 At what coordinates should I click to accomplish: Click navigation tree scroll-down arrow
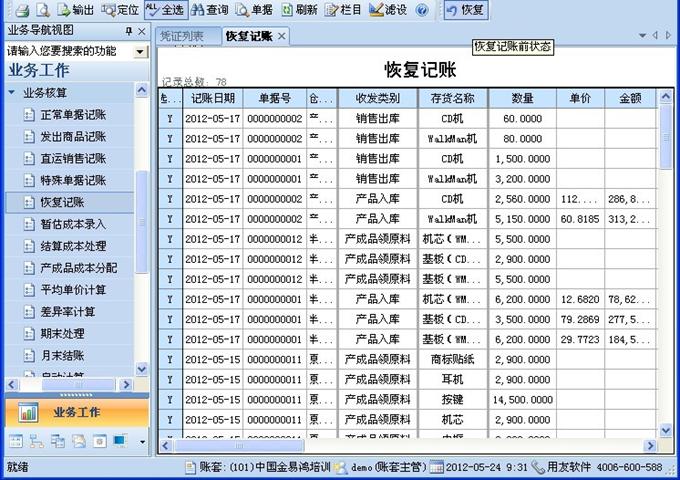click(142, 369)
